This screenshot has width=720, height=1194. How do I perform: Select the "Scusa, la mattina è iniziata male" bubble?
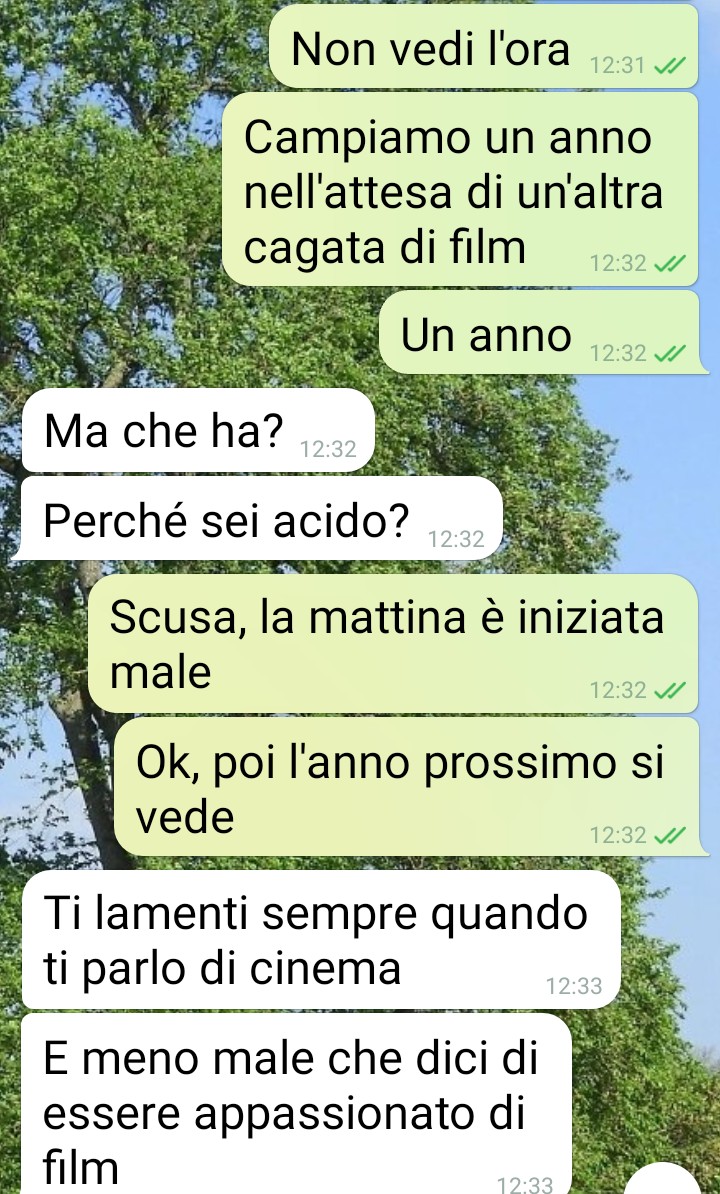(393, 643)
